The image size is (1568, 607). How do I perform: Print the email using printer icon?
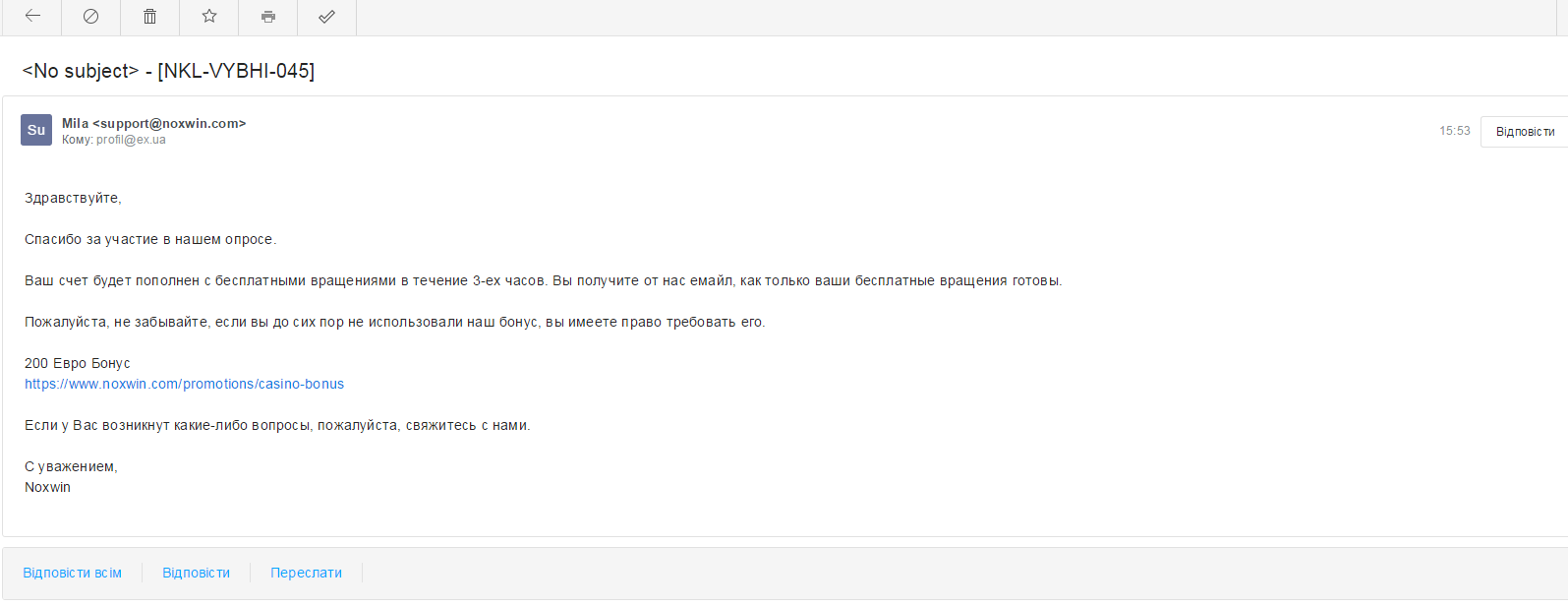267,16
